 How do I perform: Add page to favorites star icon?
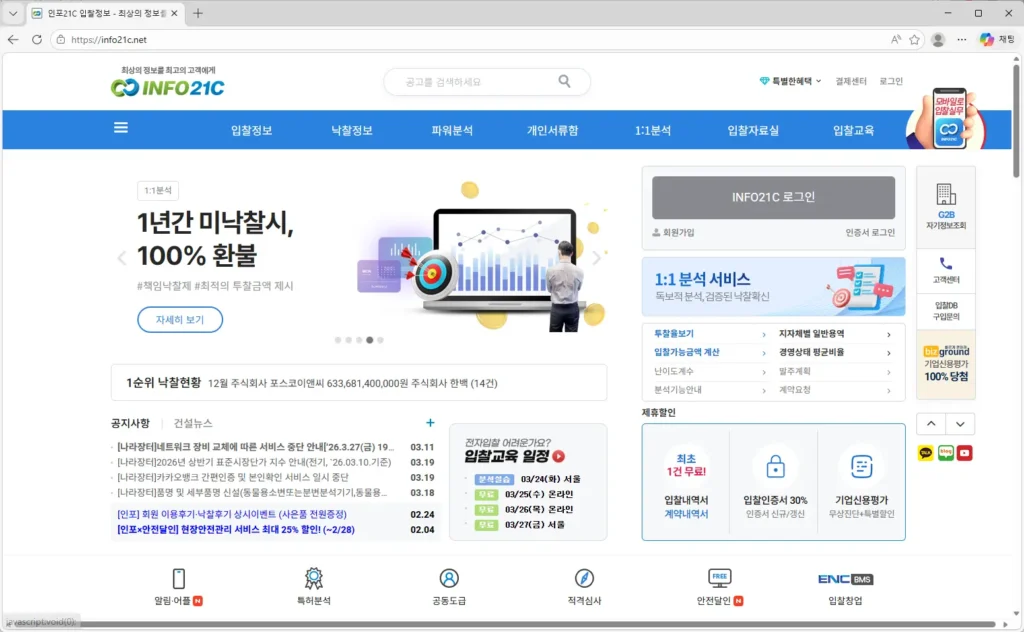coord(914,40)
